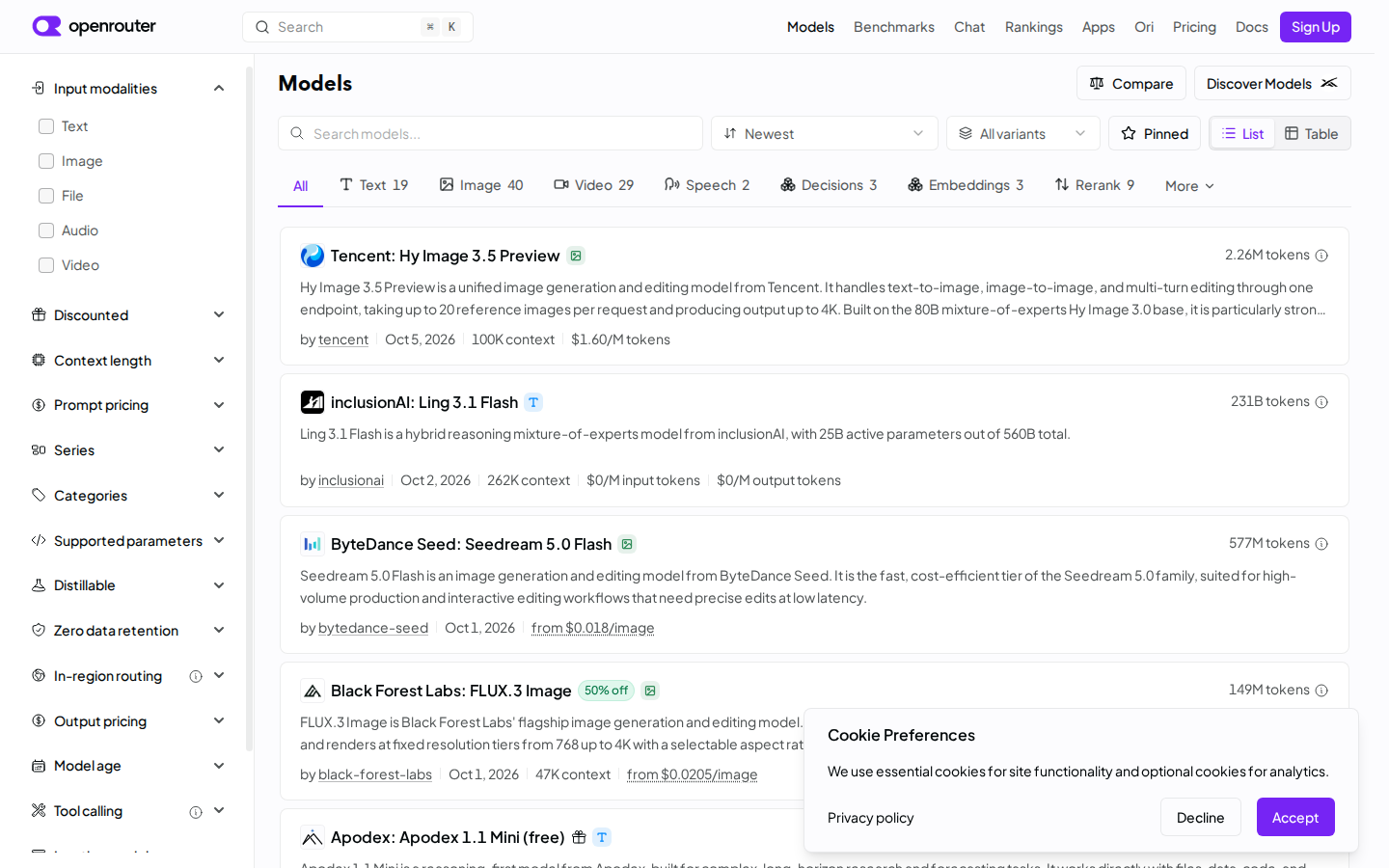Click the info icon beside 231B tokens
1389x868 pixels.
tap(1321, 402)
